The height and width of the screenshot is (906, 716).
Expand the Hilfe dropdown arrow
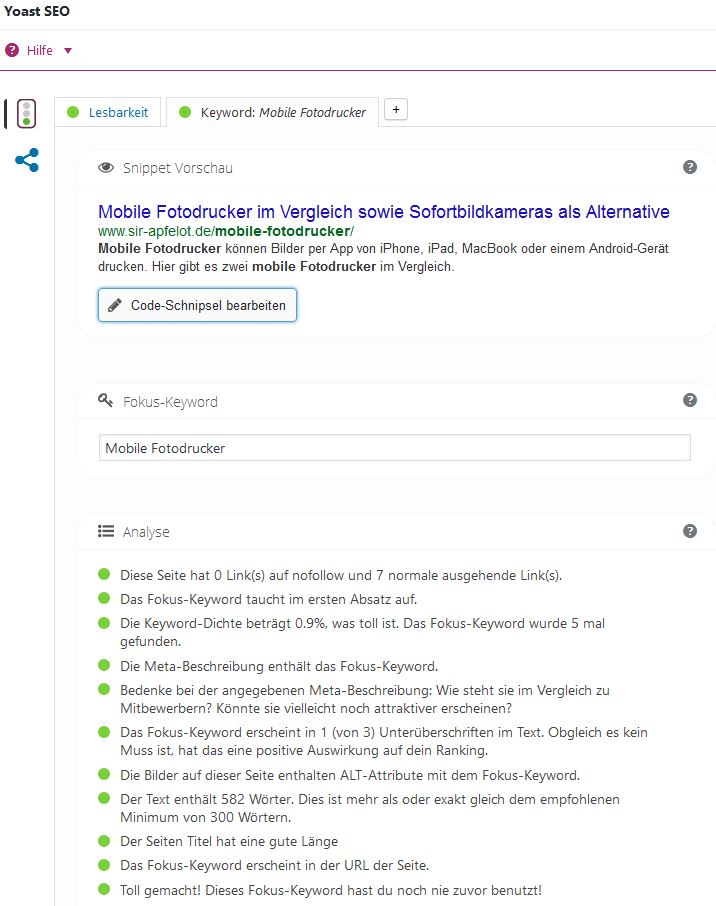coord(68,51)
